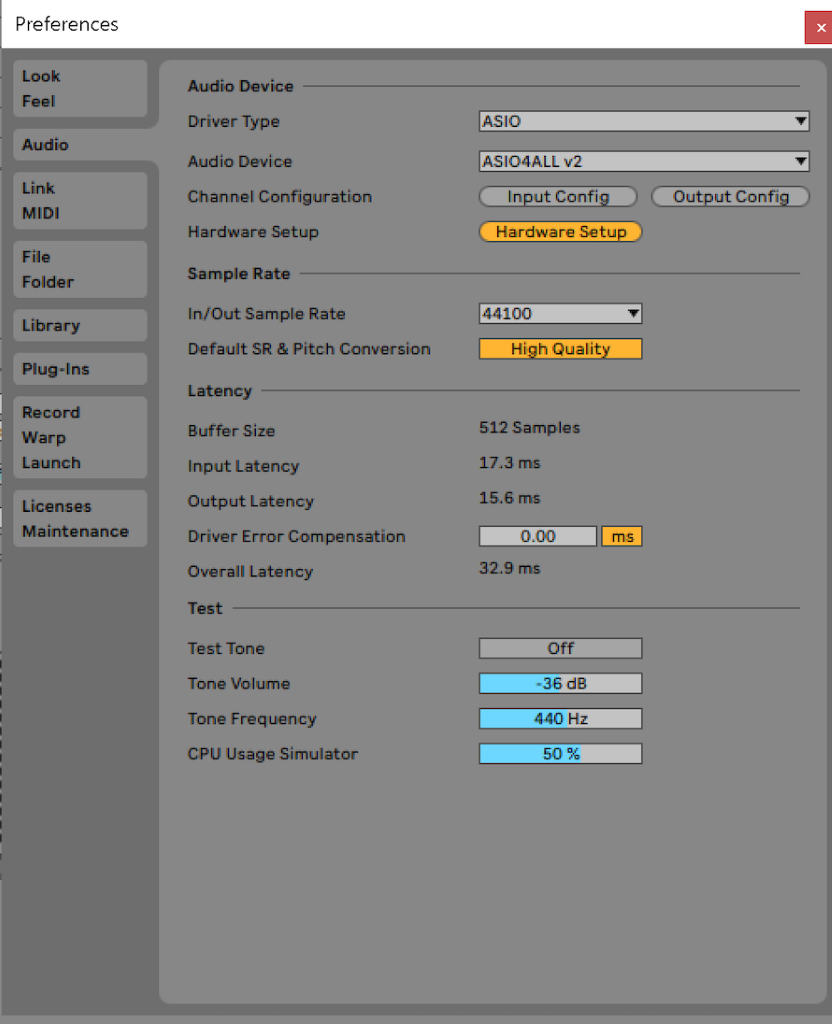Screen dimensions: 832x1024
Task: Select the Library tab
Action: [x=80, y=326]
